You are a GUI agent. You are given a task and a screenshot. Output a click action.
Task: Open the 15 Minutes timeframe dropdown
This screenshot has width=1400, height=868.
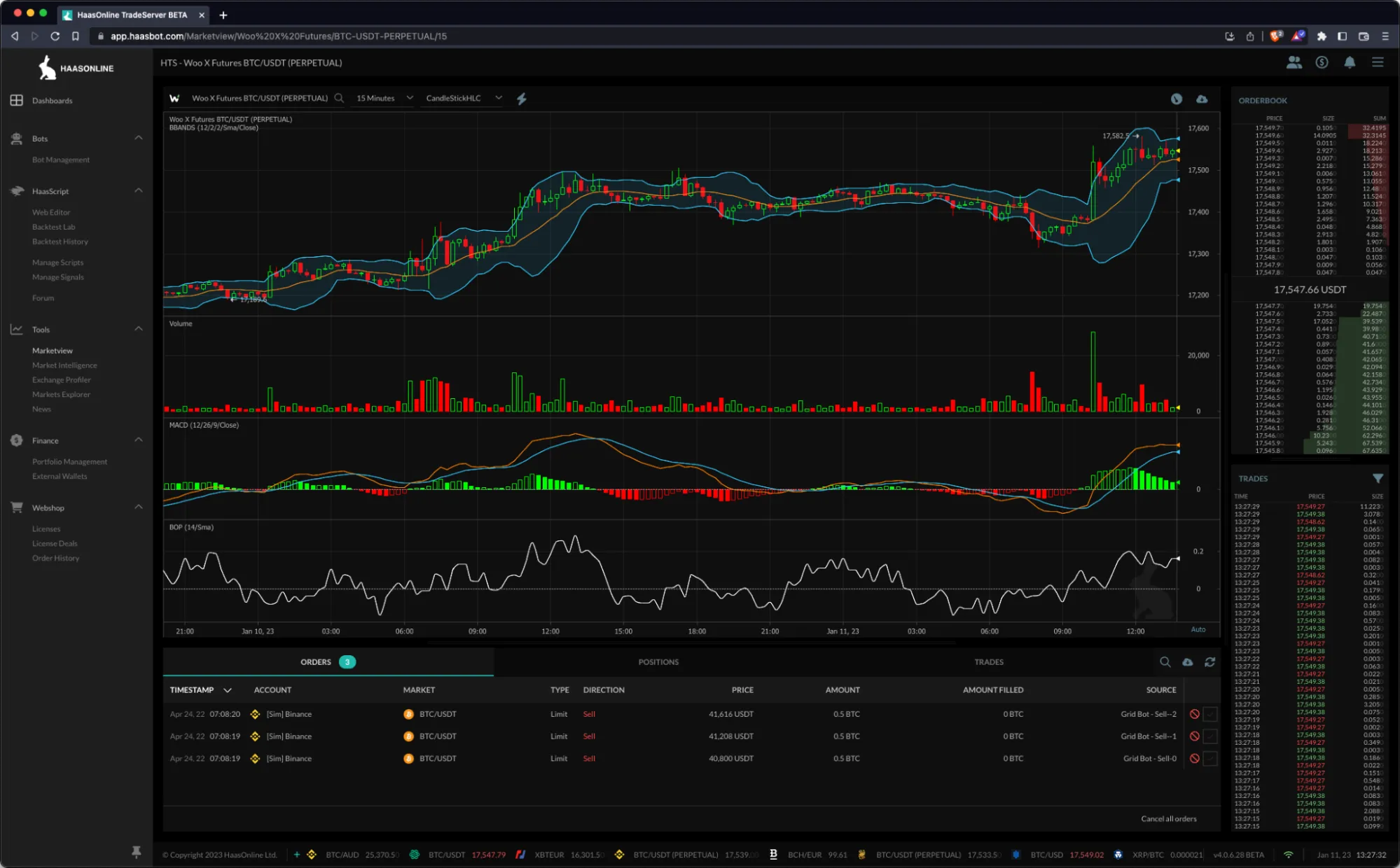[x=382, y=98]
